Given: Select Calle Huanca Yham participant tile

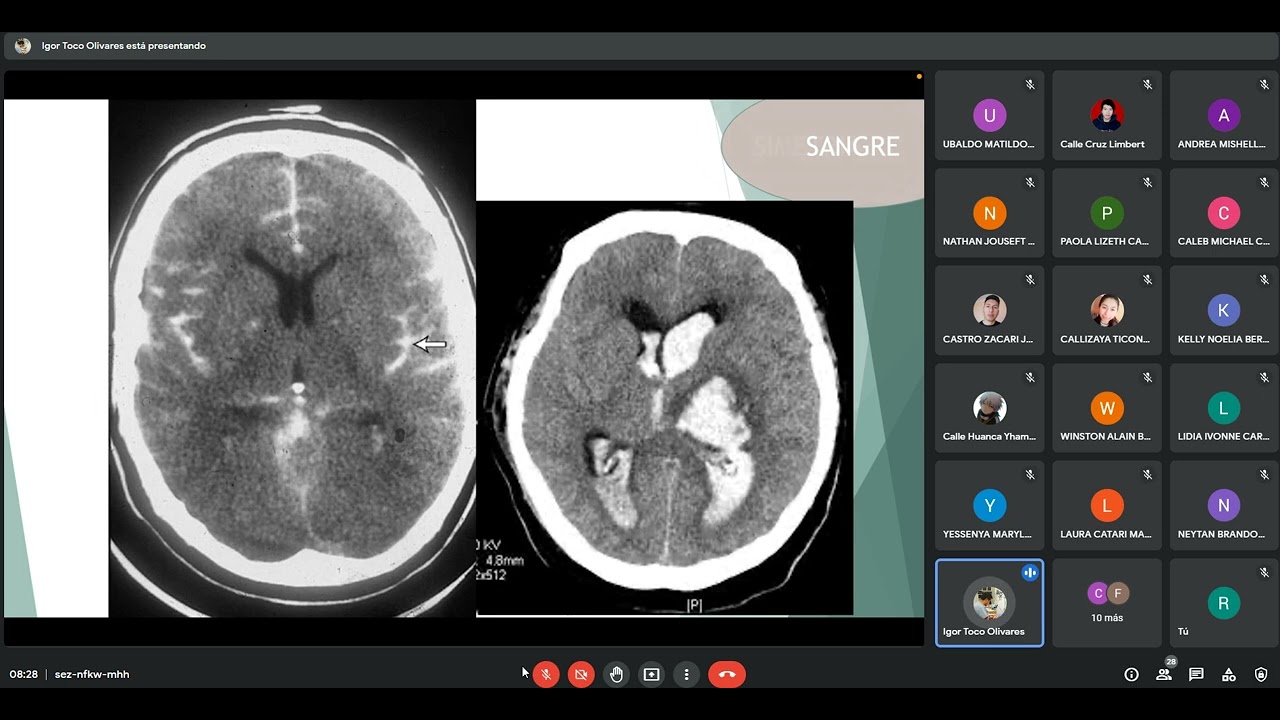Looking at the screenshot, I should coord(989,408).
